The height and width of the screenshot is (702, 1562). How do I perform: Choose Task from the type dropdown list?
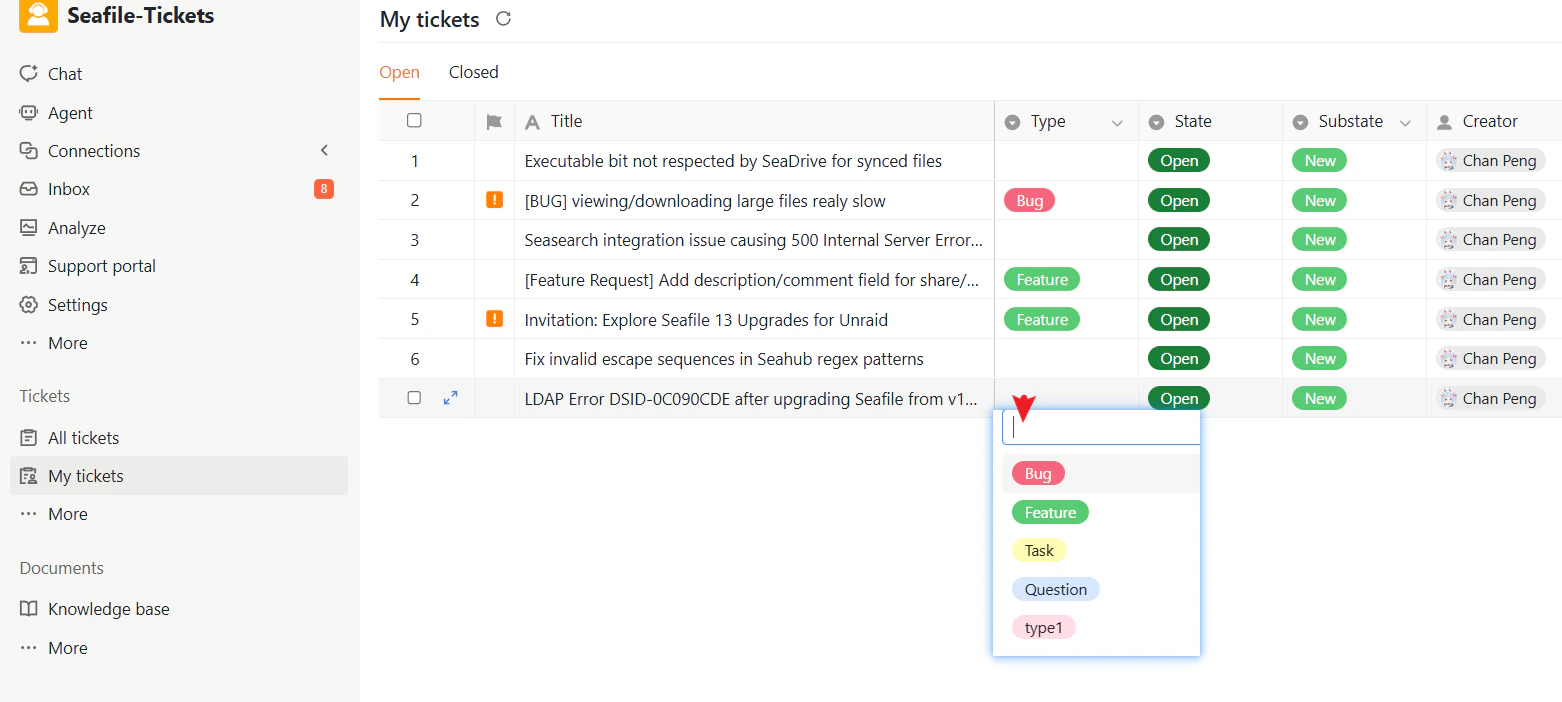click(1039, 550)
